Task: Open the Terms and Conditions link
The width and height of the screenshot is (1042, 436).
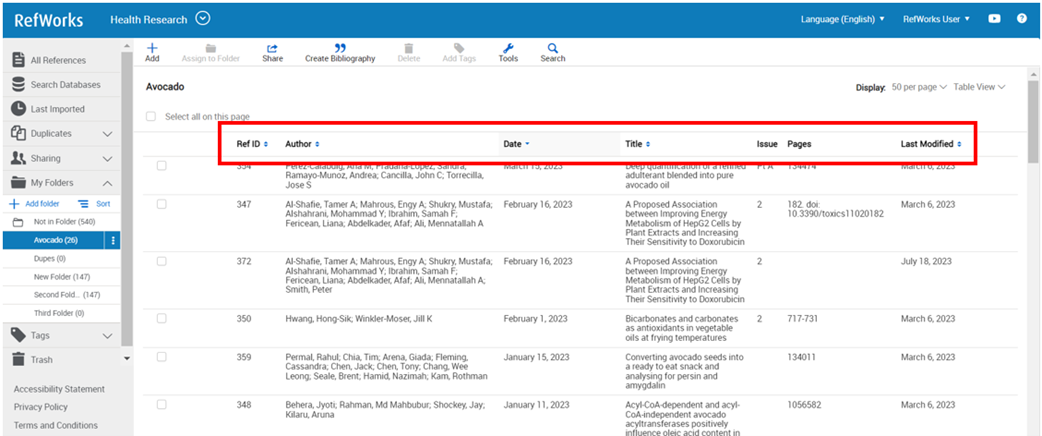Action: click(55, 425)
